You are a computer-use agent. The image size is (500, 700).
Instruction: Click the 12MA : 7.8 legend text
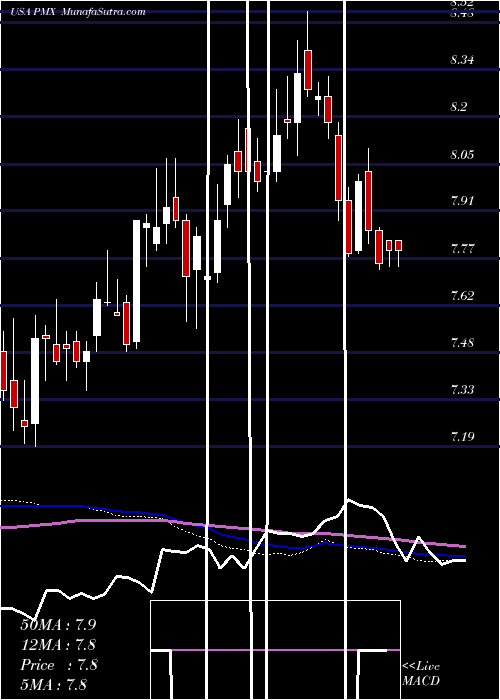[x=58, y=645]
